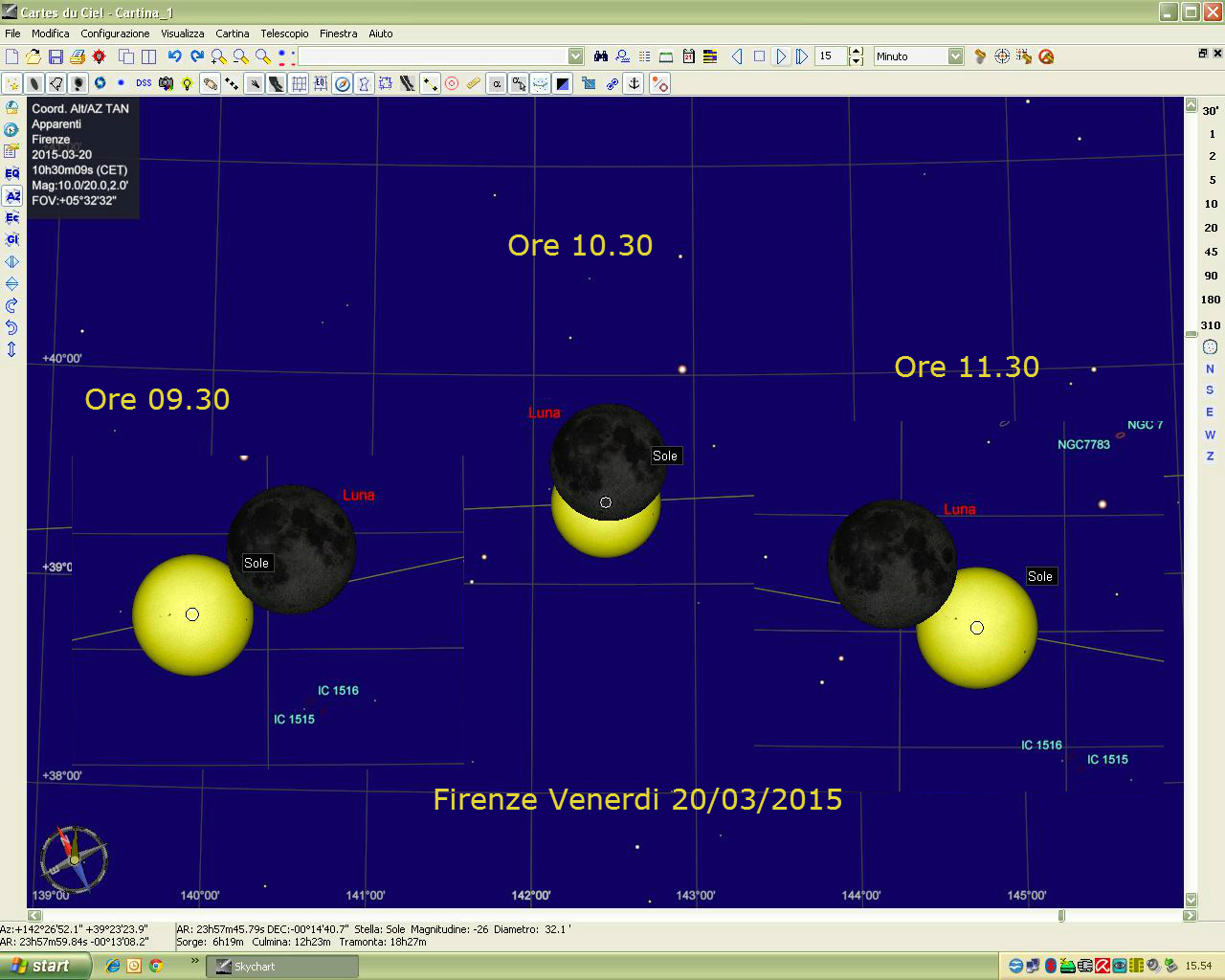The image size is (1225, 980).
Task: Click the Windows start button
Action: 44,966
